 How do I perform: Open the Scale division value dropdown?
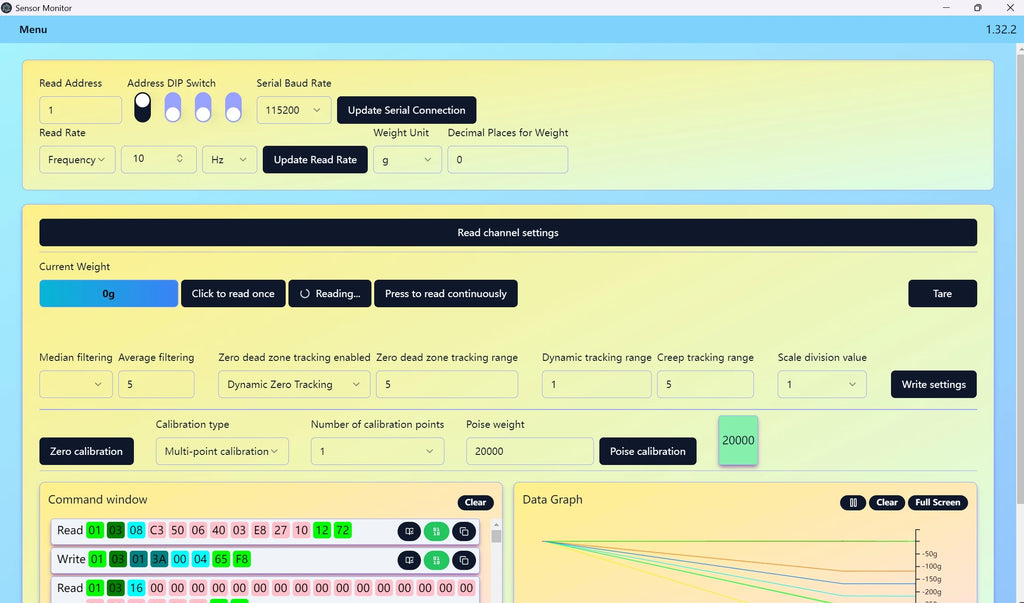pos(822,384)
